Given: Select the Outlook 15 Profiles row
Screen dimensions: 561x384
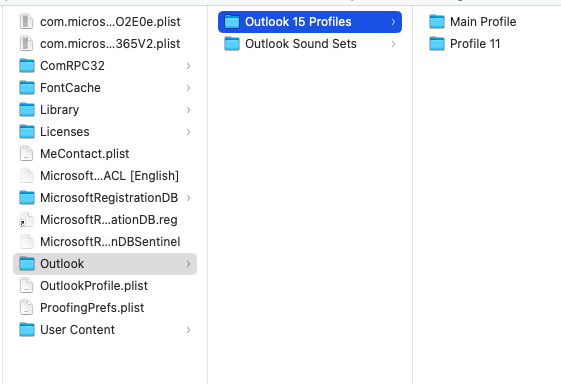Looking at the screenshot, I should (x=310, y=22).
